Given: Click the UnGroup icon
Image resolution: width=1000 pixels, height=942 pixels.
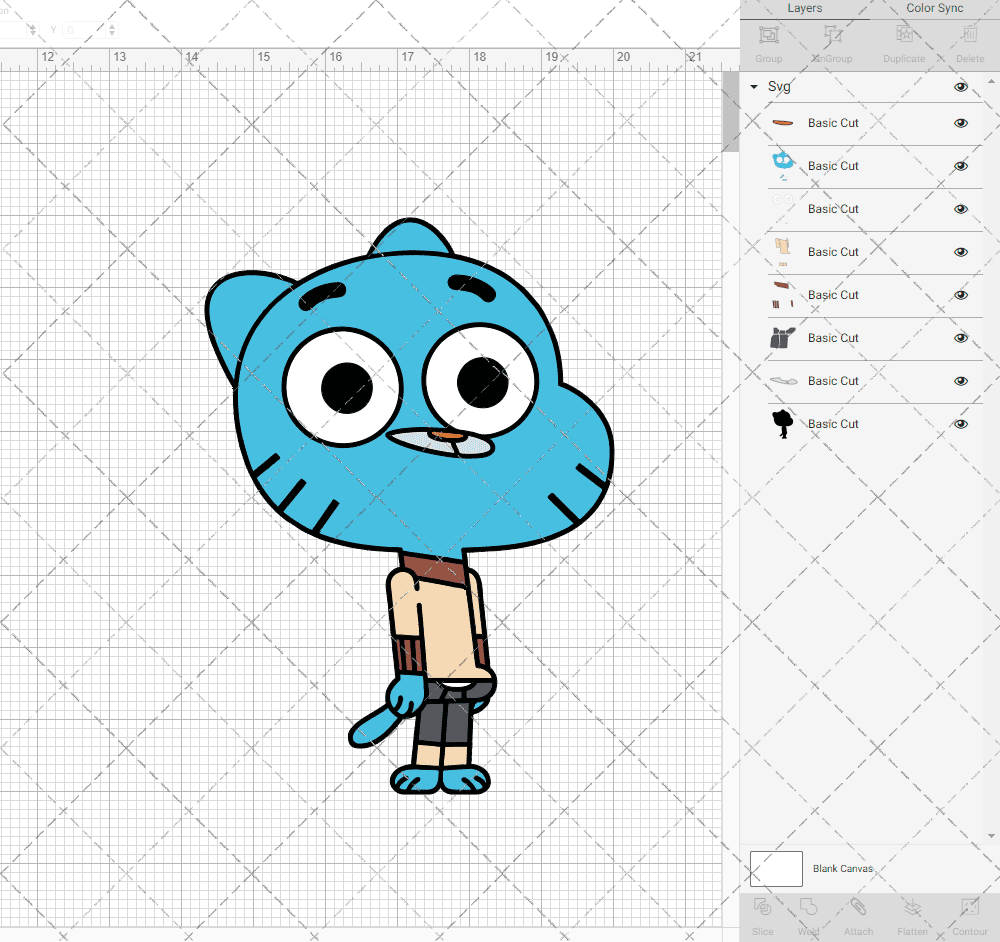Looking at the screenshot, I should point(832,34).
